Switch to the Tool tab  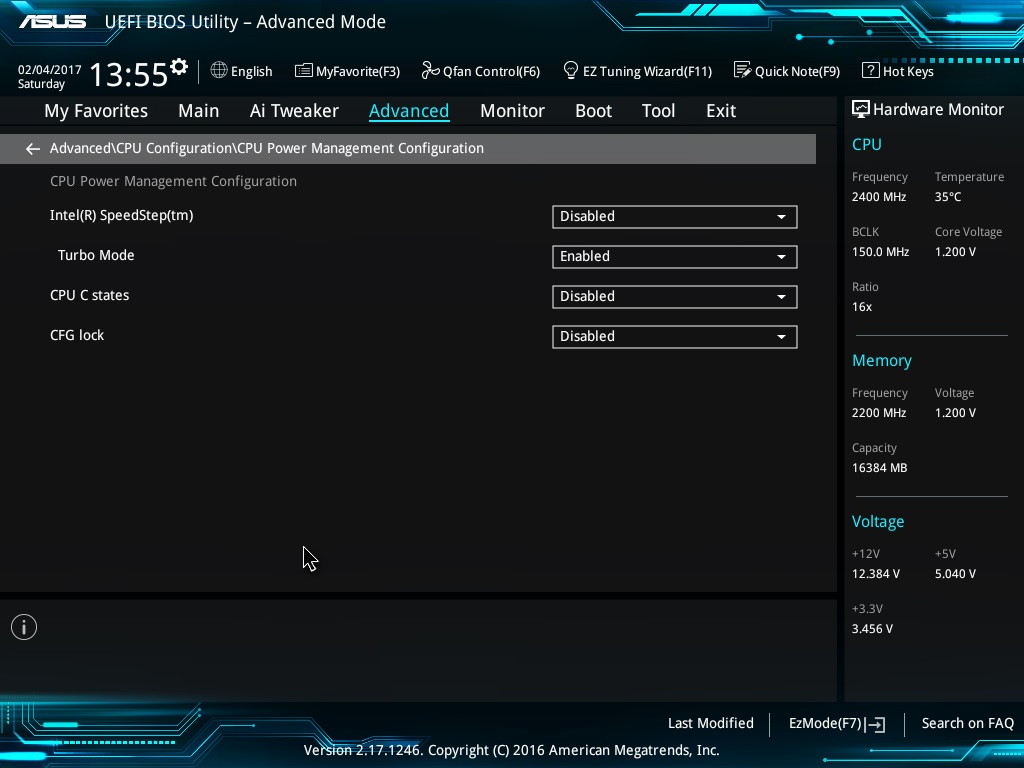pyautogui.click(x=658, y=111)
